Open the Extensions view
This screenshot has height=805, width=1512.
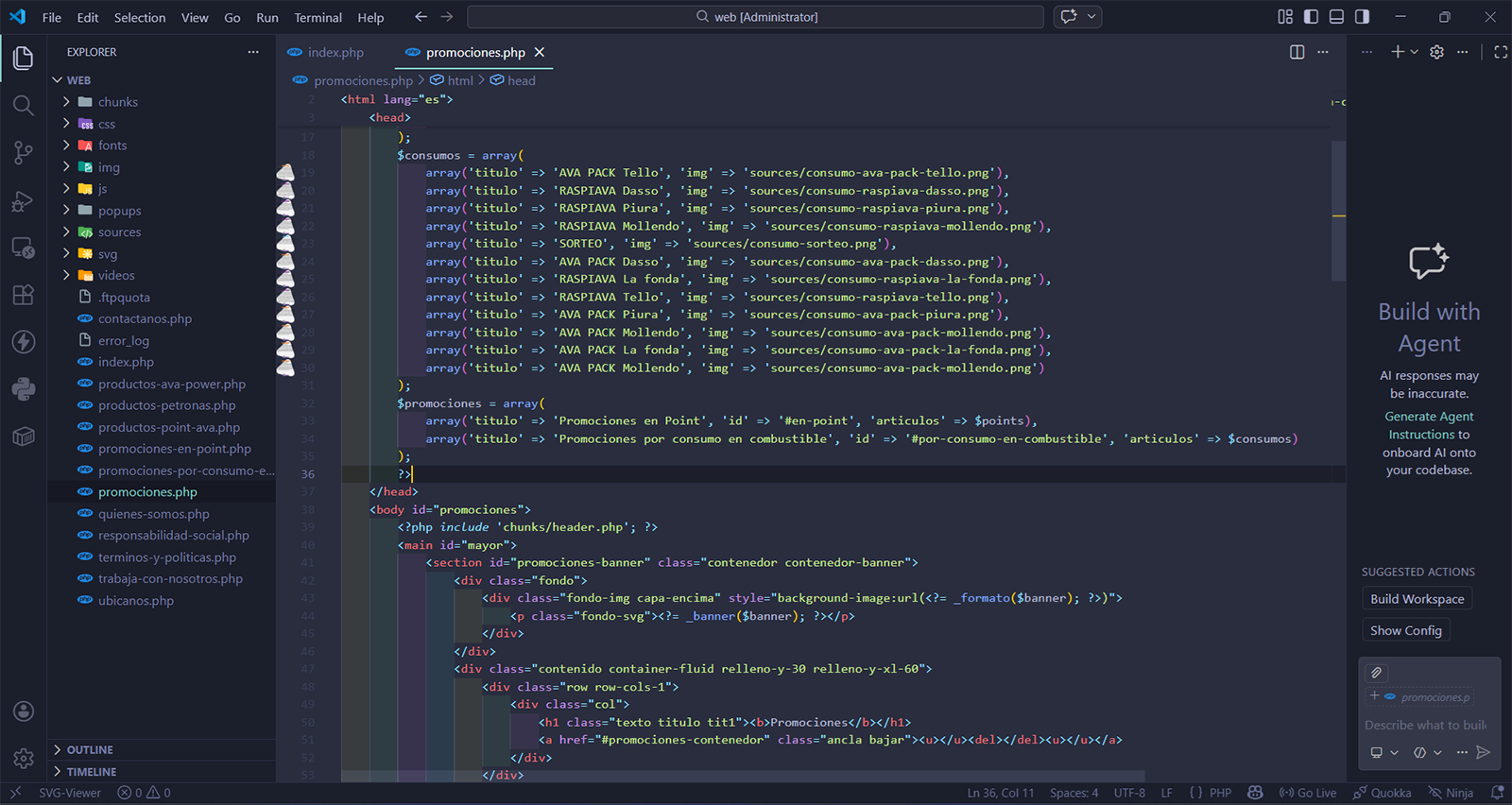tap(24, 294)
